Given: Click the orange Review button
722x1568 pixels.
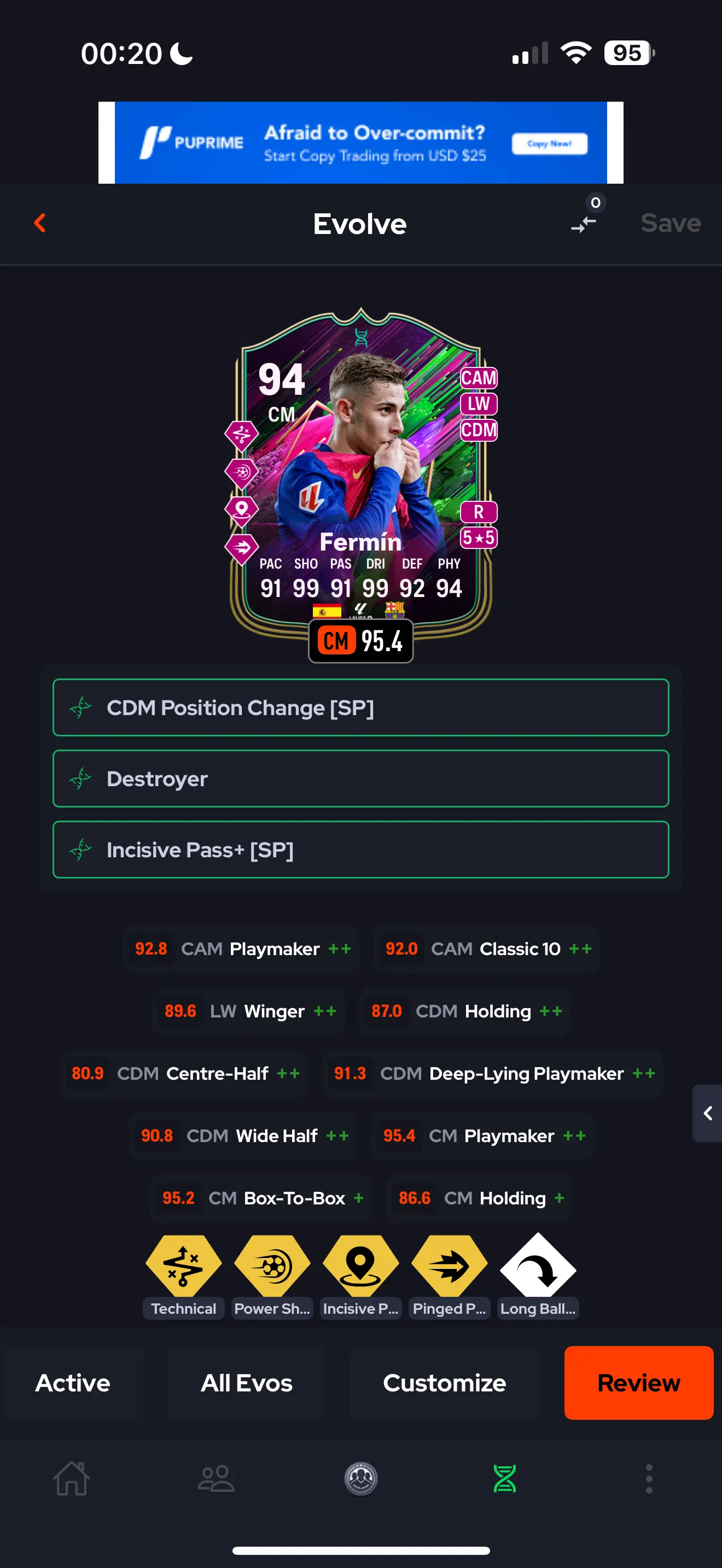Looking at the screenshot, I should 639,1383.
